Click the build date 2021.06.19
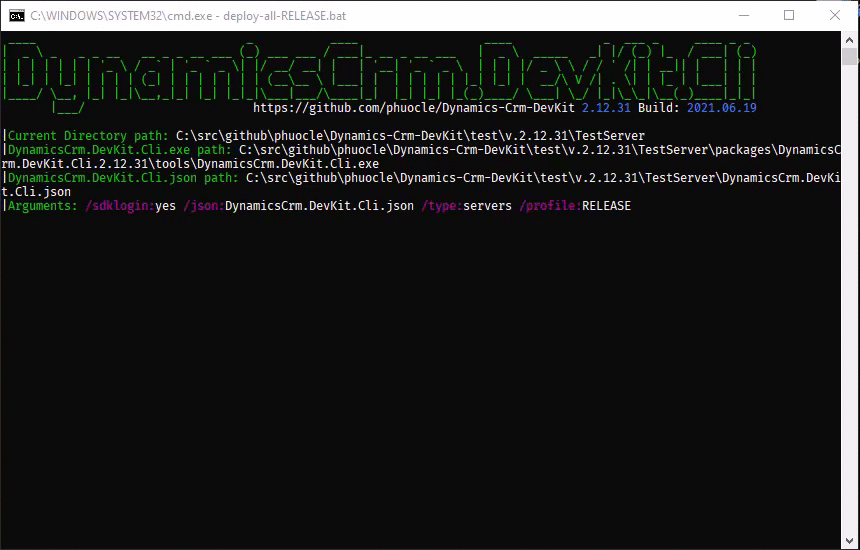Viewport: 860px width, 550px height. 722,107
